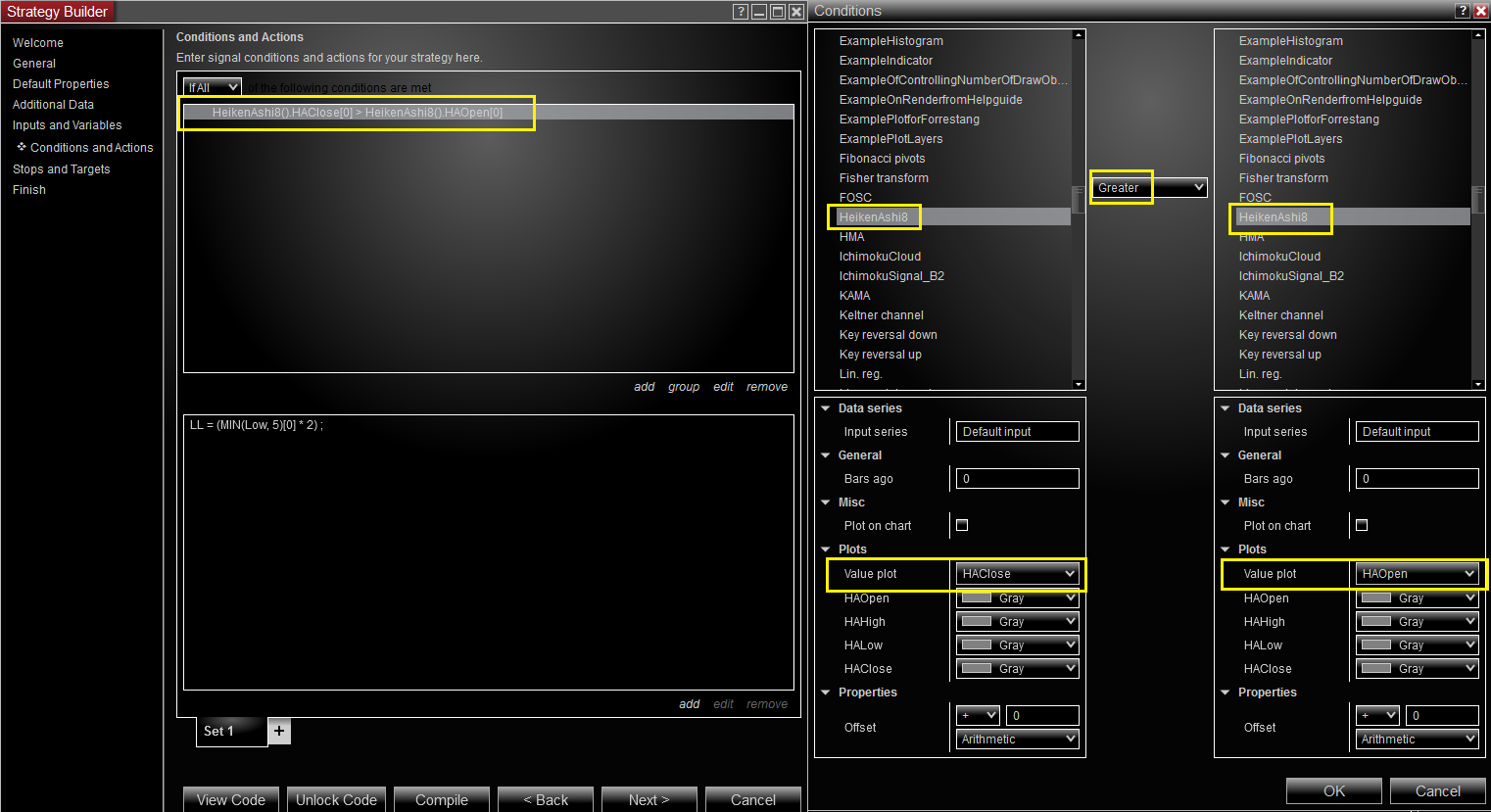Screen dimensions: 1491x812
Task: Select the LL = (MIN(Low, 5)[0] * 2) action
Action: [257, 425]
